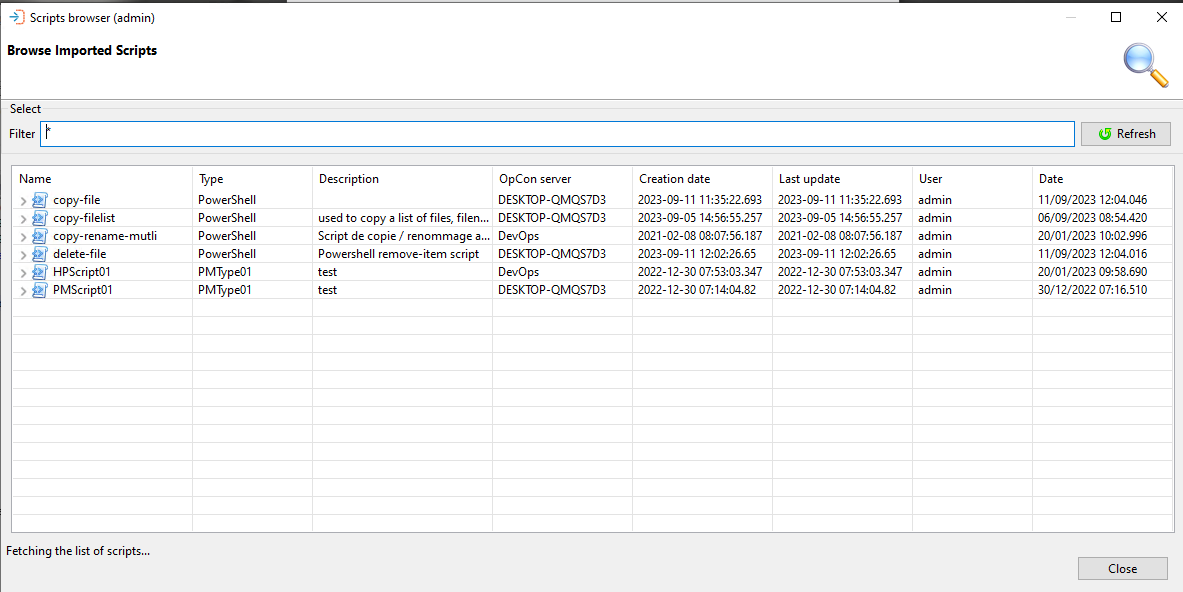Expand the HPScript01 script row
1183x592 pixels.
(x=23, y=273)
